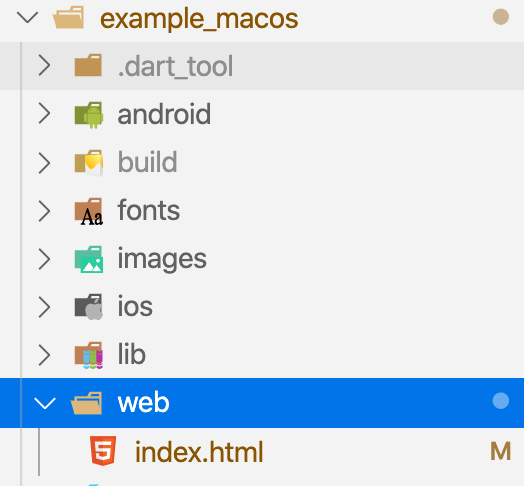524x486 pixels.
Task: Select the images folder label
Action: coord(162,259)
